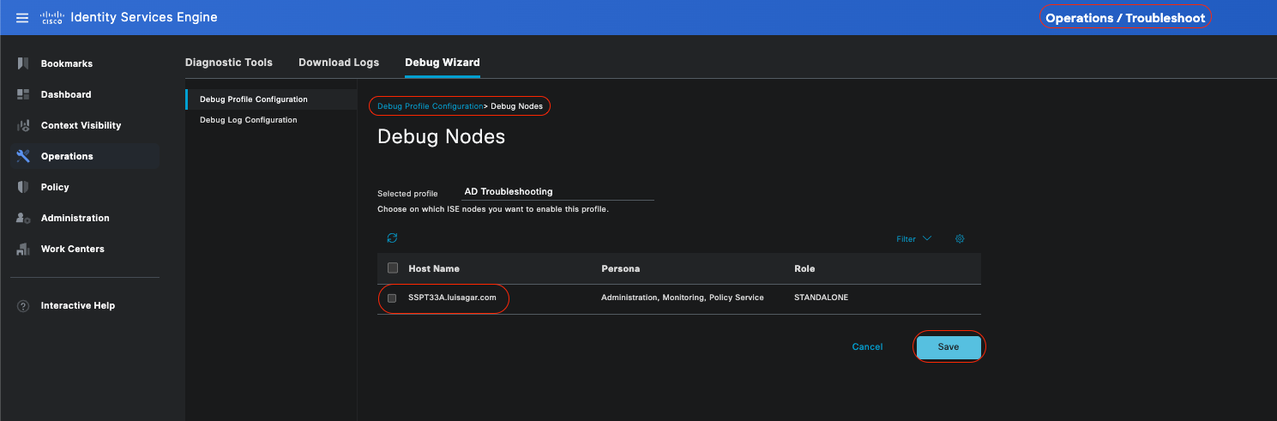Switch to Download Logs tab
Viewport: 1277px width, 421px height.
[x=339, y=62]
